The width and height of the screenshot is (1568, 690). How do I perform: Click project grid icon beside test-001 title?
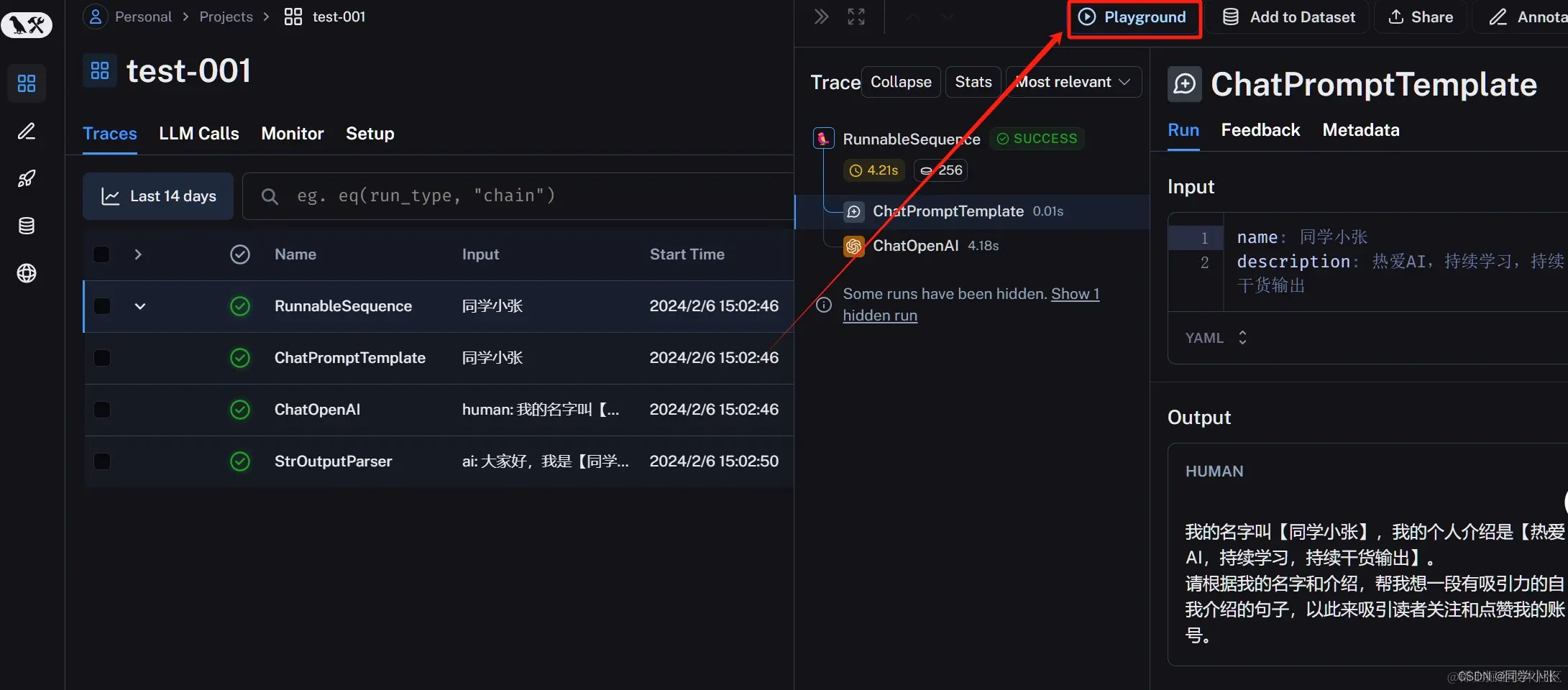point(100,70)
